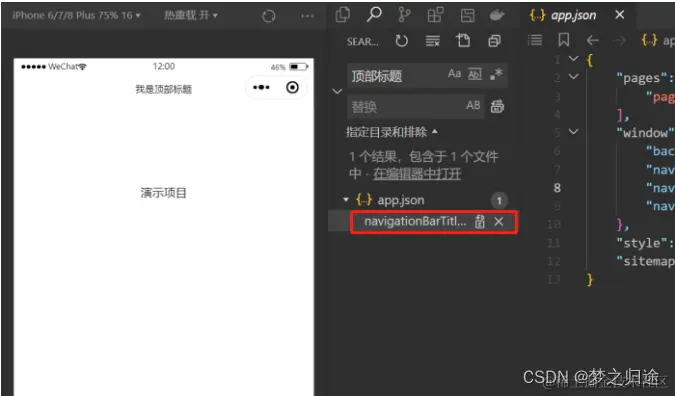Open 热重载 开 hot reload dropdown
Screen dimensions: 675x396
[x=191, y=15]
